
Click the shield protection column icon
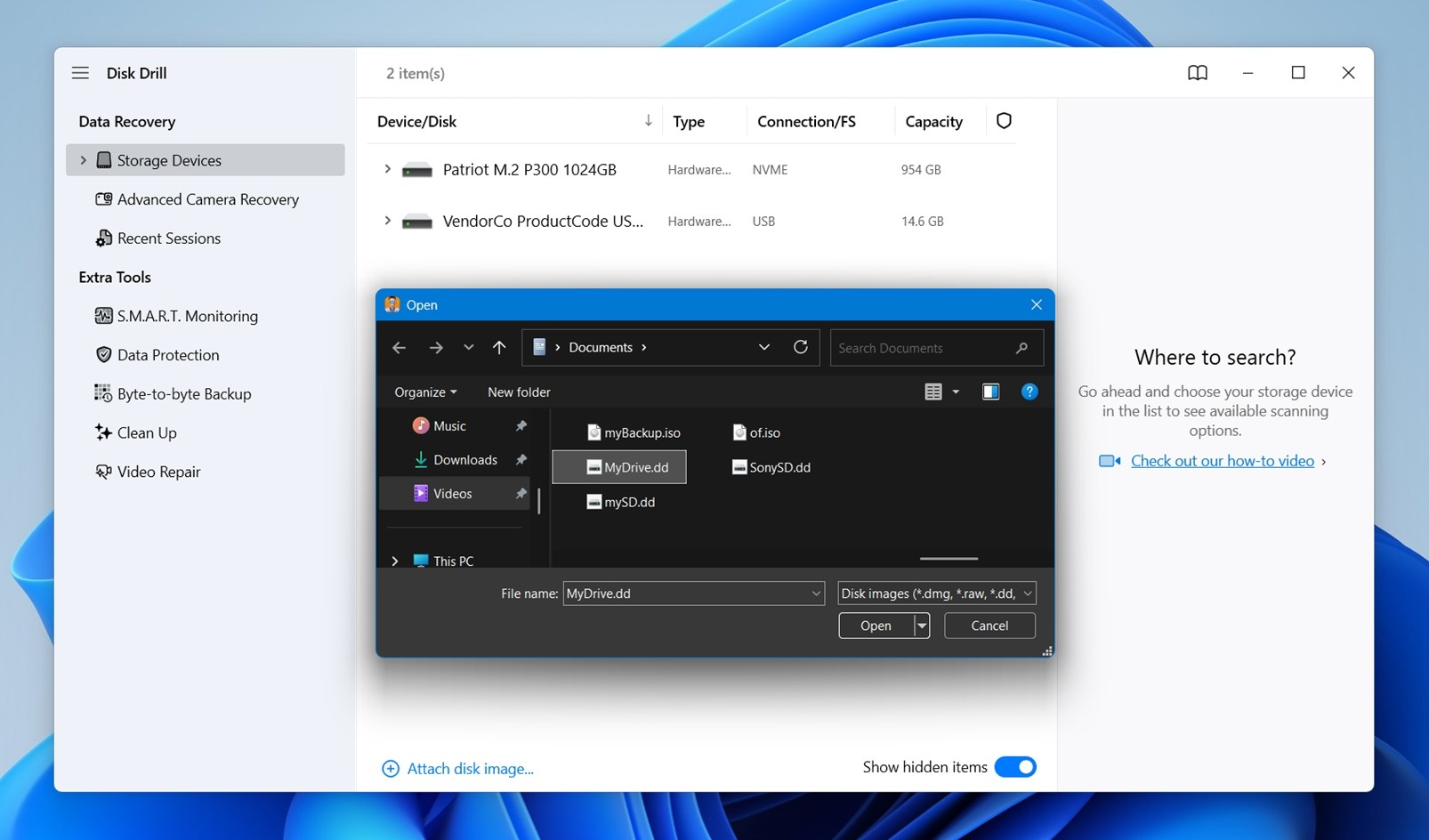[1004, 120]
